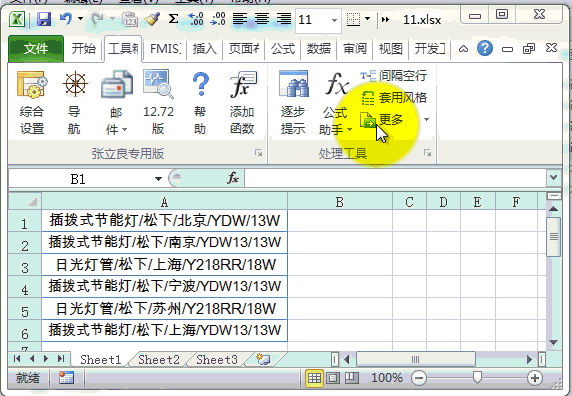Open the borders dropdown arrow

(367, 19)
